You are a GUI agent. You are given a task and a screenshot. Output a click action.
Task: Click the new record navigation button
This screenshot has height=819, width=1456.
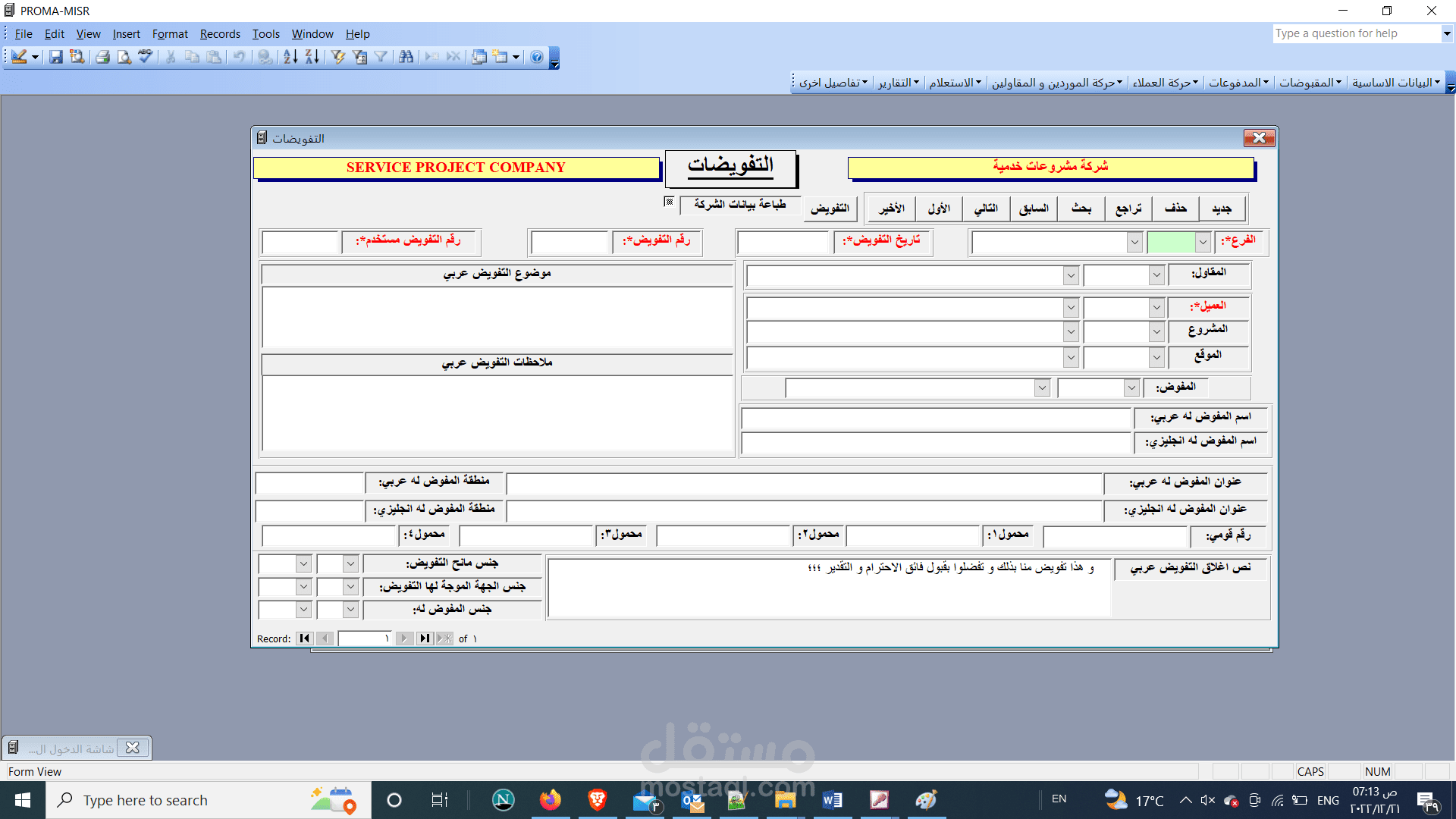445,639
